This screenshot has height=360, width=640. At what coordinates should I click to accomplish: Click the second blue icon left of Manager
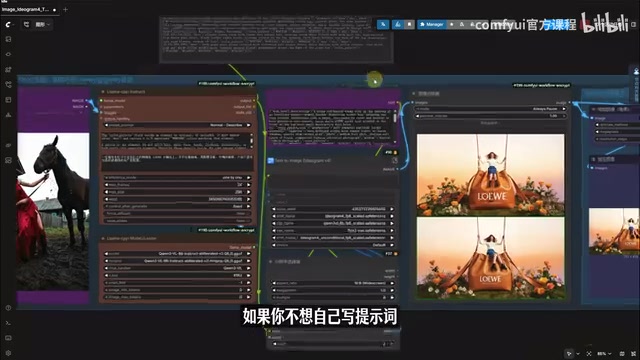398,24
